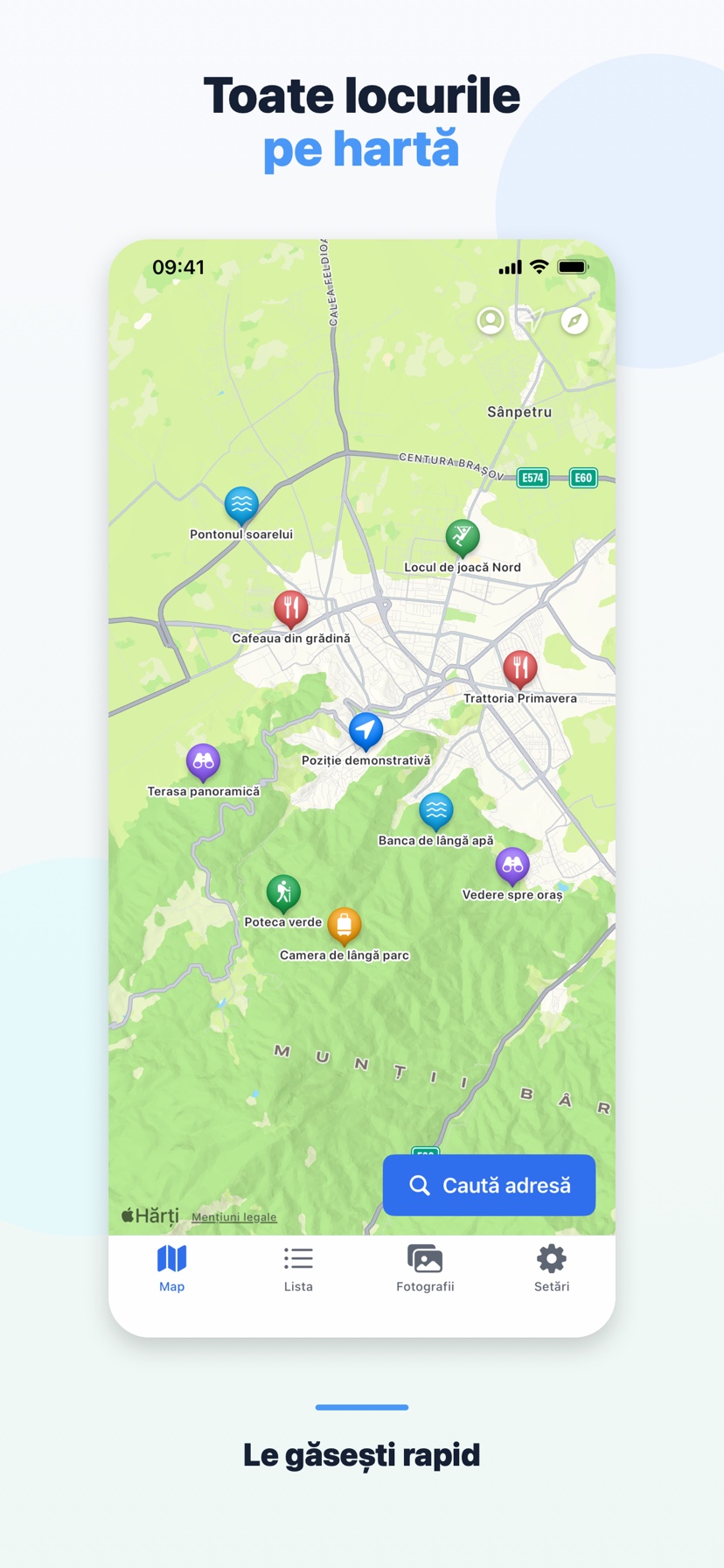Click the compass button on map
Image resolution: width=724 pixels, height=1568 pixels.
point(574,320)
